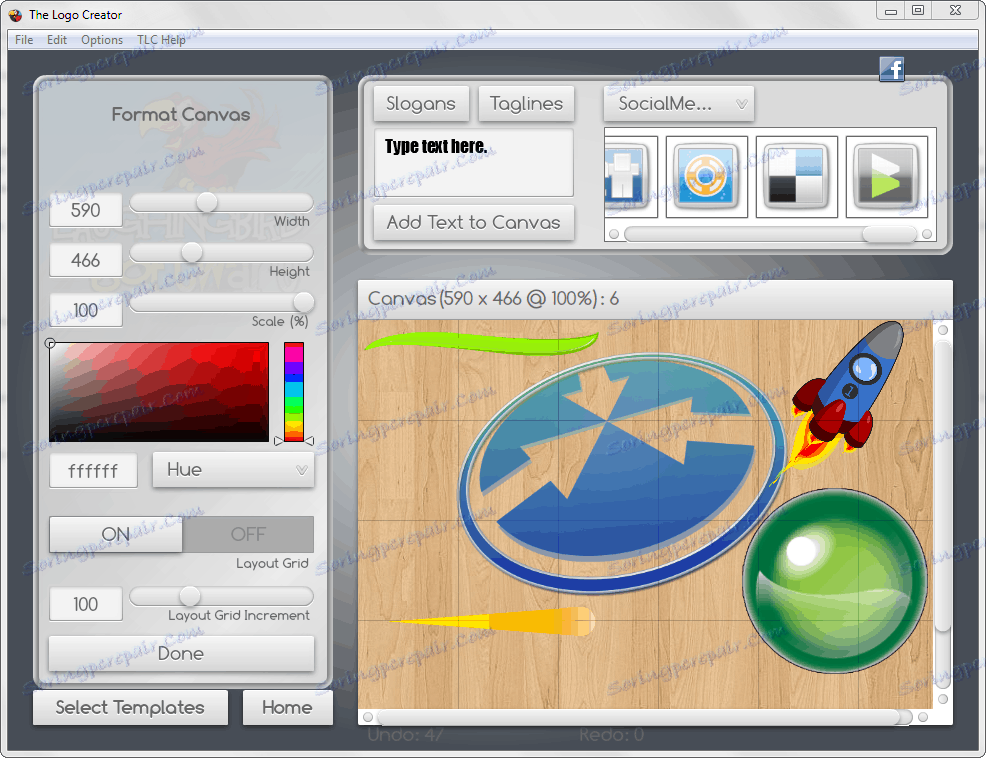Image resolution: width=986 pixels, height=758 pixels.
Task: Go to Home screen button
Action: pos(287,707)
